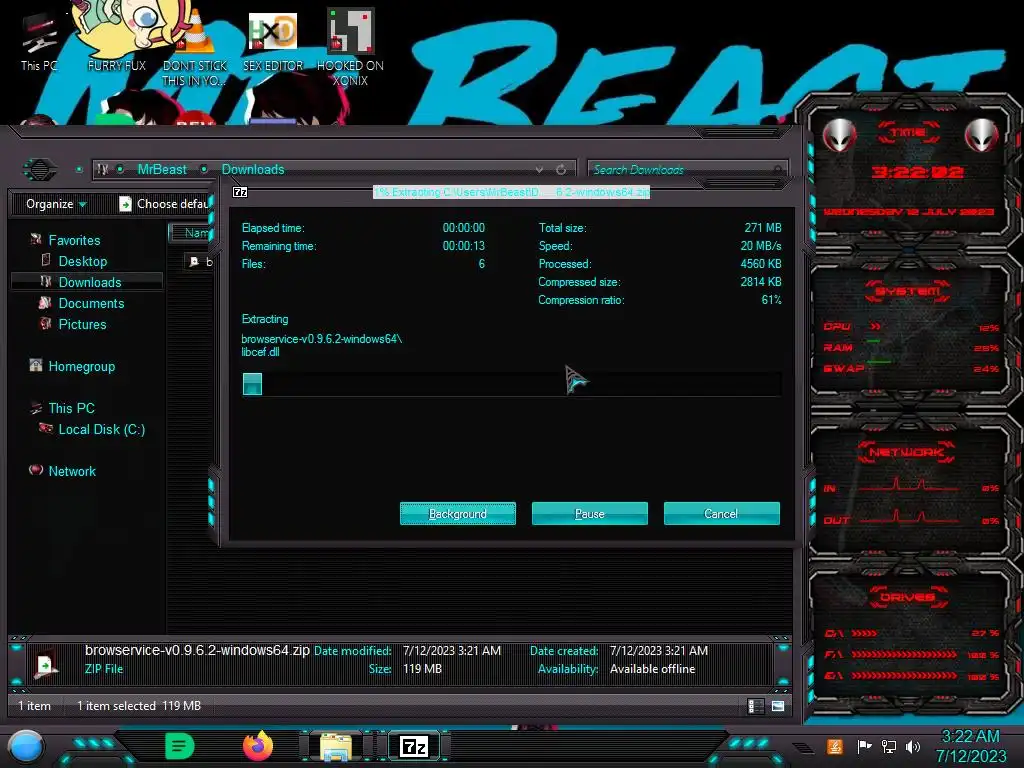Click the right alien head icon in gadget
This screenshot has height=768, width=1024.
pos(982,136)
